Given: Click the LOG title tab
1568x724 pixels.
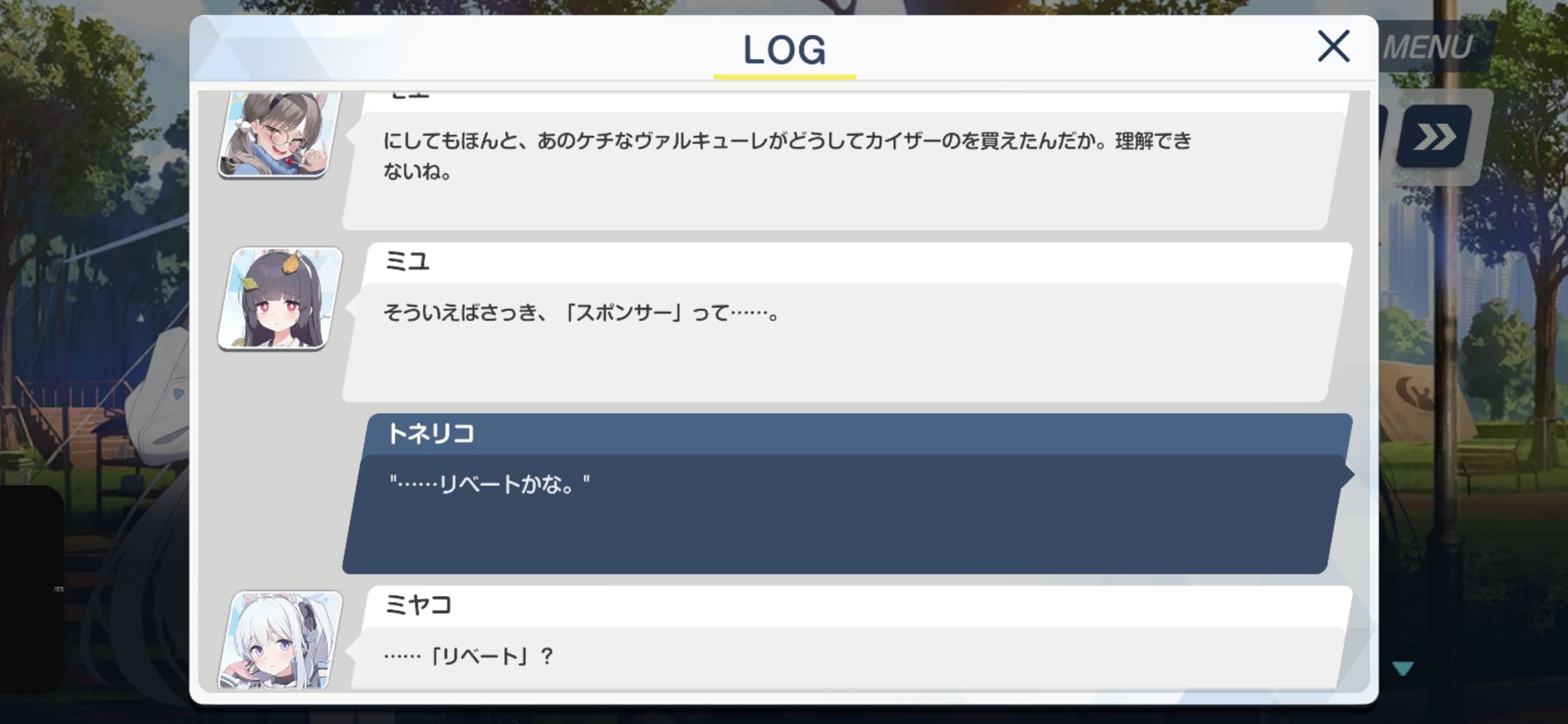Looking at the screenshot, I should click(x=785, y=50).
